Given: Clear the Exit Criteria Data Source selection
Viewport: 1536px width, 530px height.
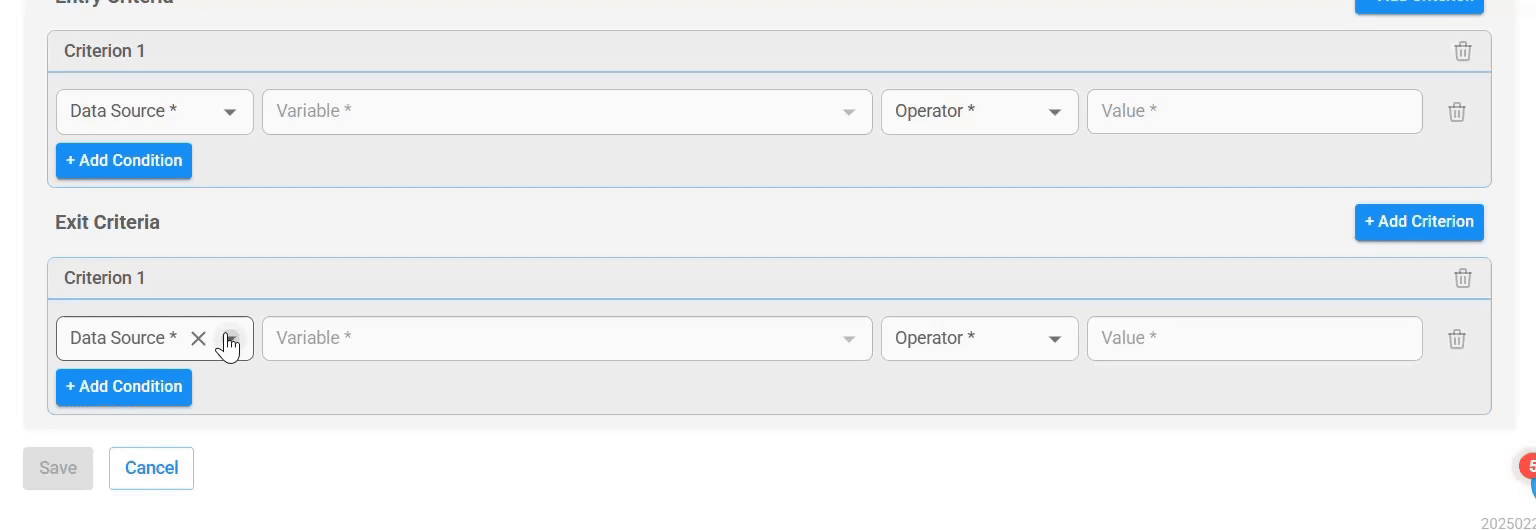Looking at the screenshot, I should [x=198, y=339].
